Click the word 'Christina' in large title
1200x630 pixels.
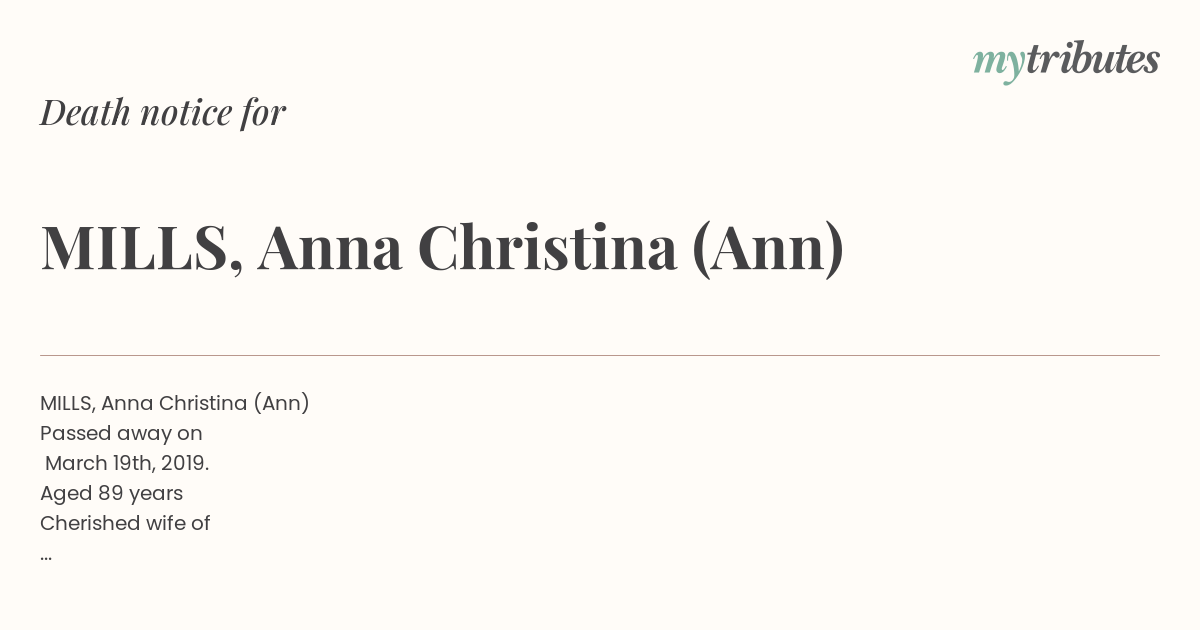point(547,248)
